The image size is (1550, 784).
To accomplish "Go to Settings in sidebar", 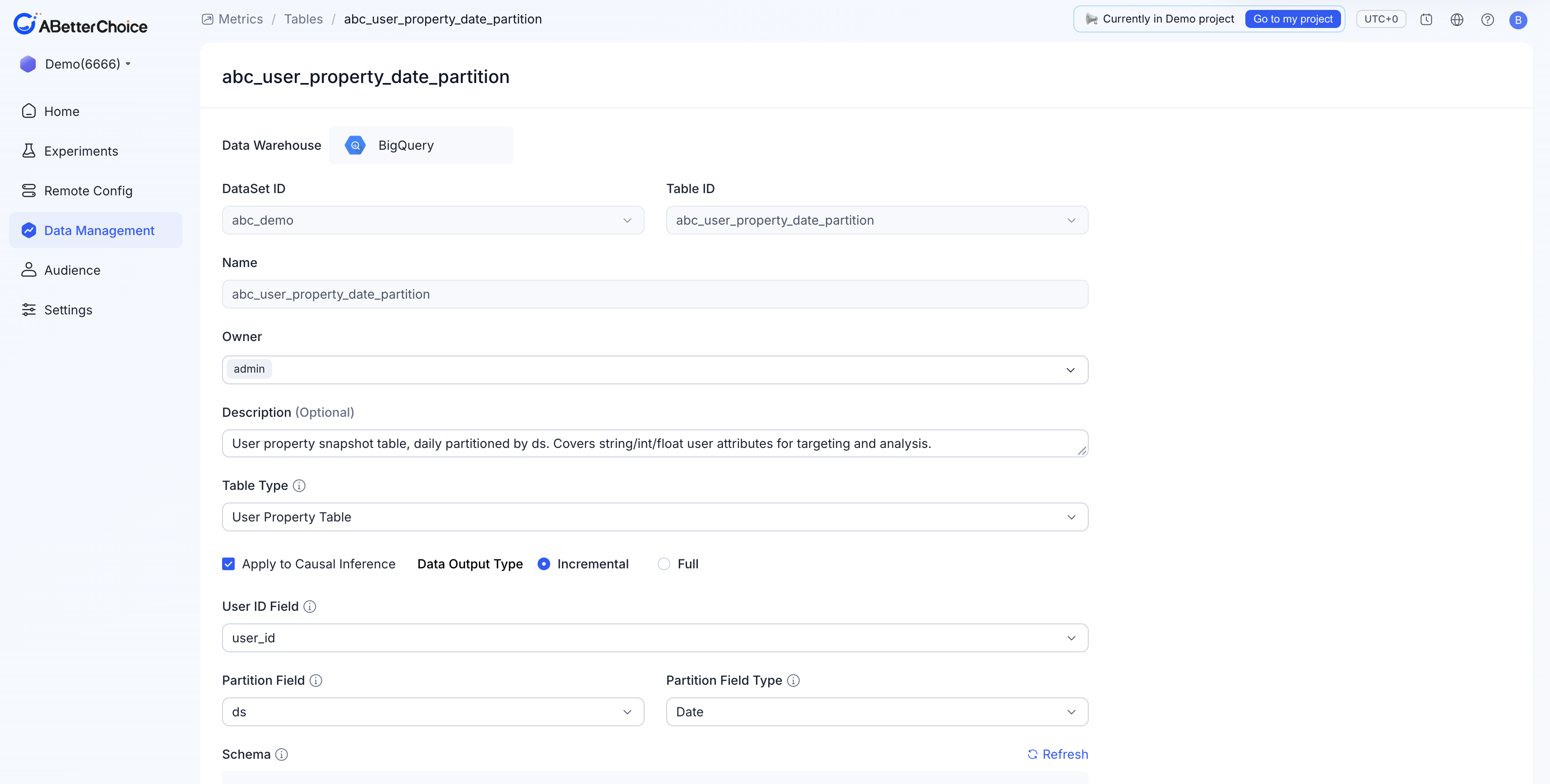I will 95,309.
